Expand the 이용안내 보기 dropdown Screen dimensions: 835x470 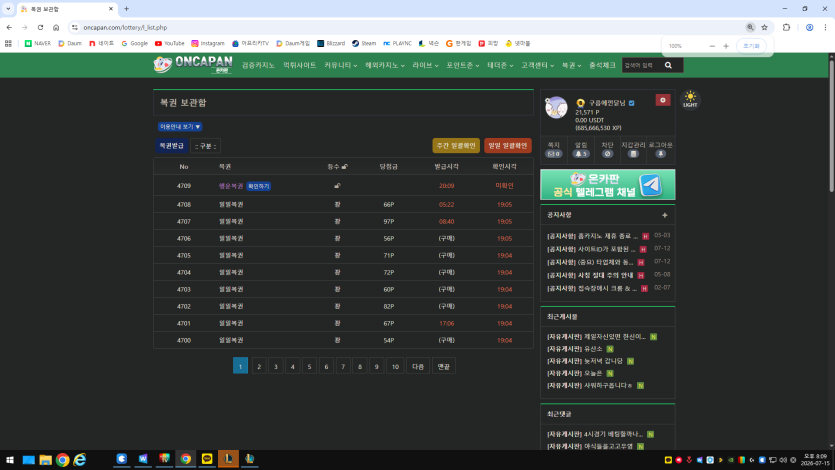point(180,127)
